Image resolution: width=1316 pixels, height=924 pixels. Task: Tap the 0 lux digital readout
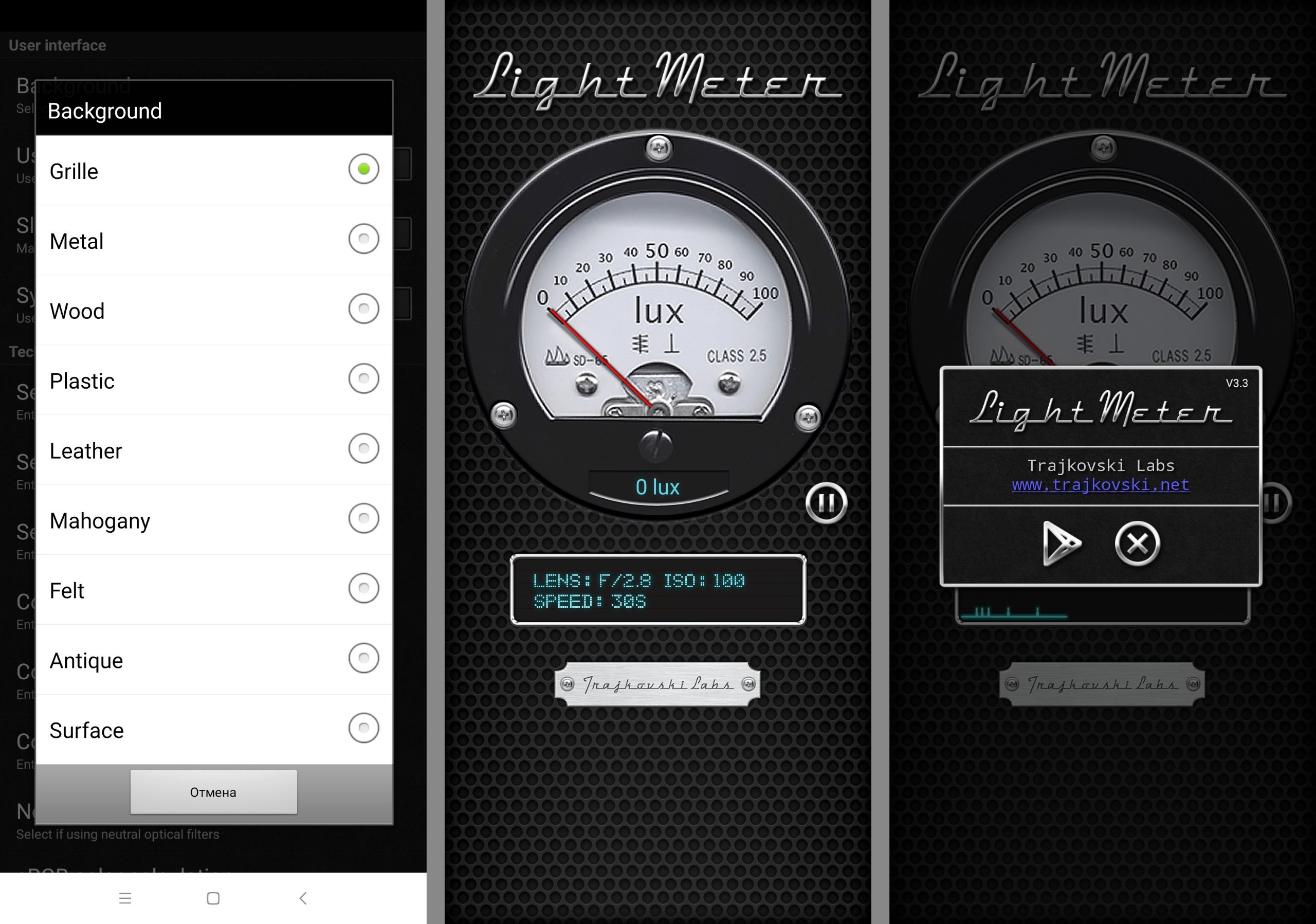(657, 487)
